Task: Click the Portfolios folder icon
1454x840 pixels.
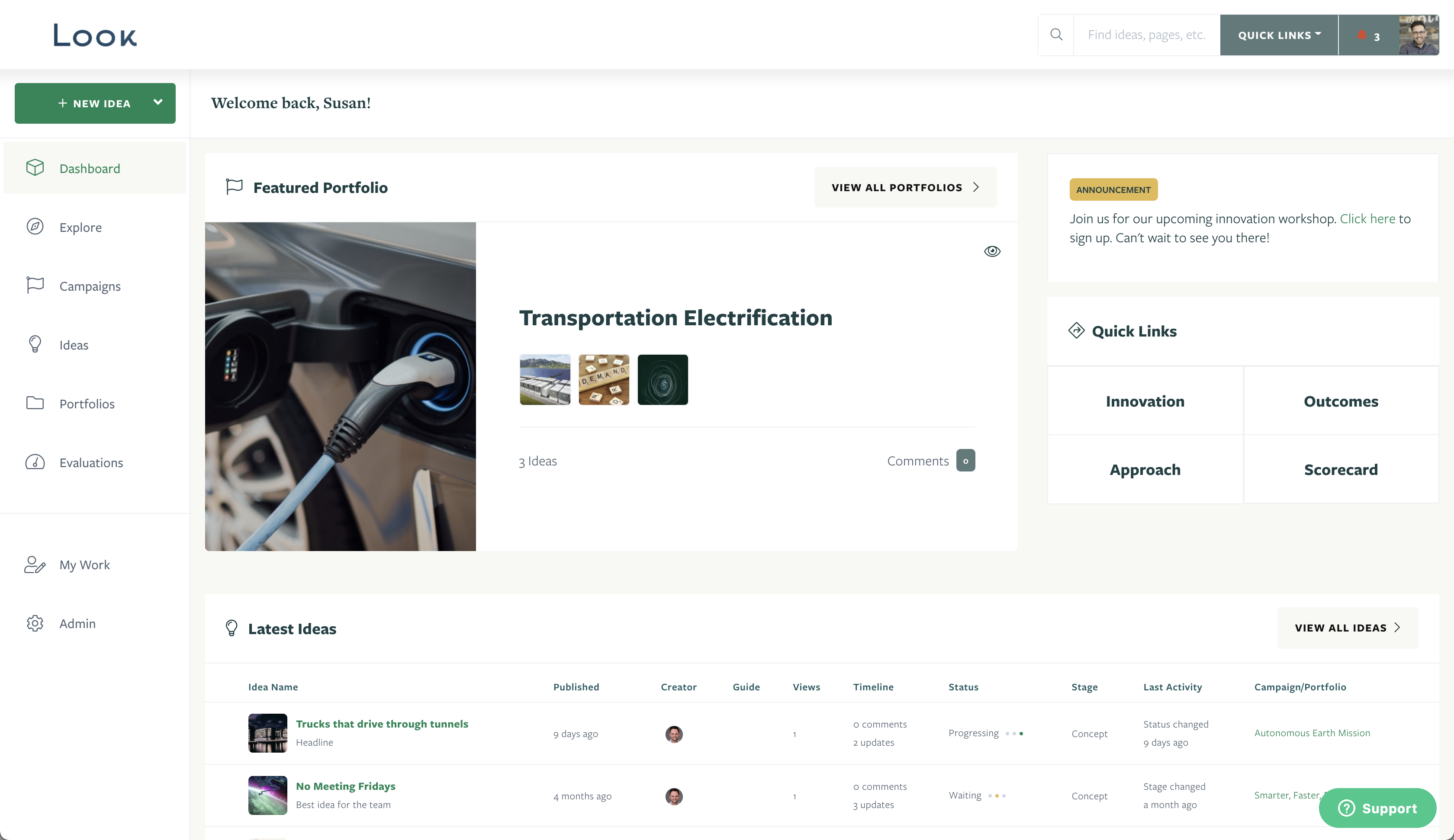Action: click(x=35, y=403)
